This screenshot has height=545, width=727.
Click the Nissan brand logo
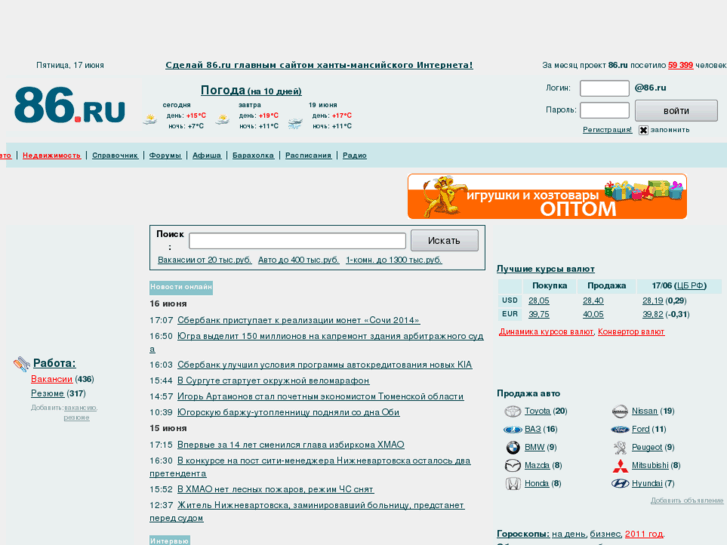tap(620, 411)
